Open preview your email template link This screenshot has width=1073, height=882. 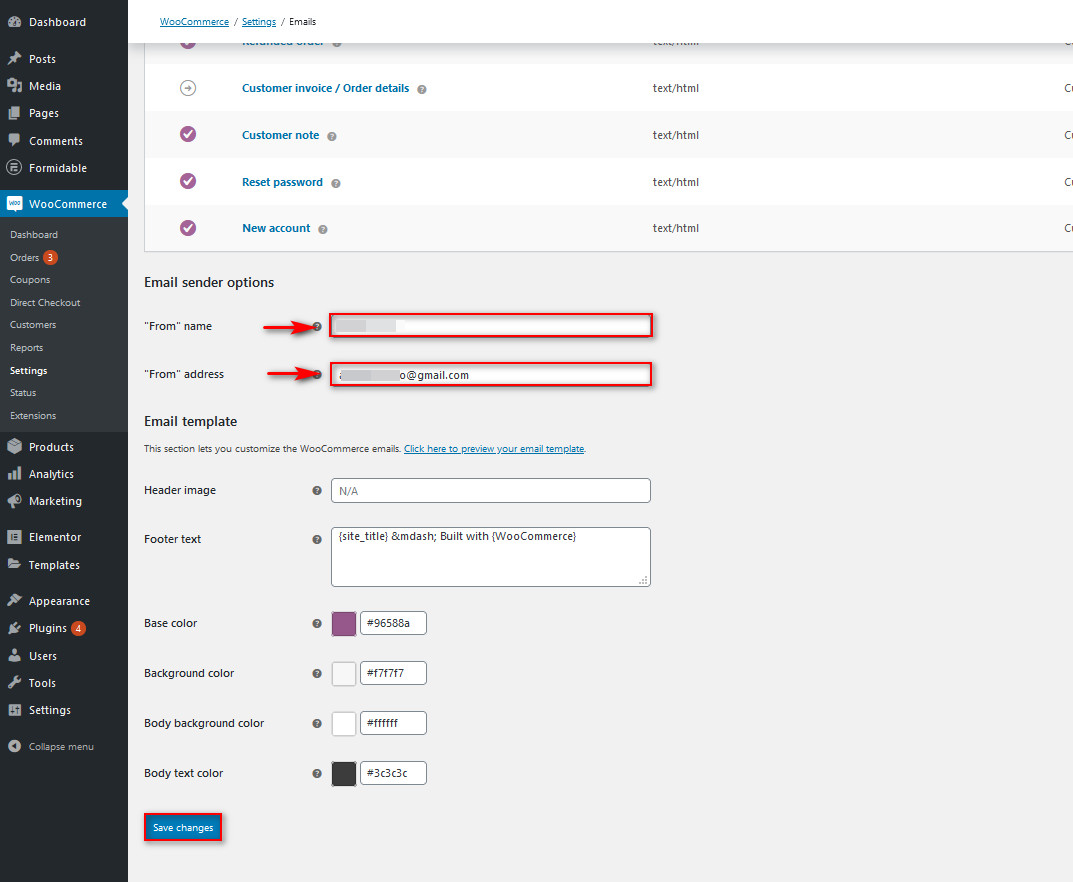494,449
